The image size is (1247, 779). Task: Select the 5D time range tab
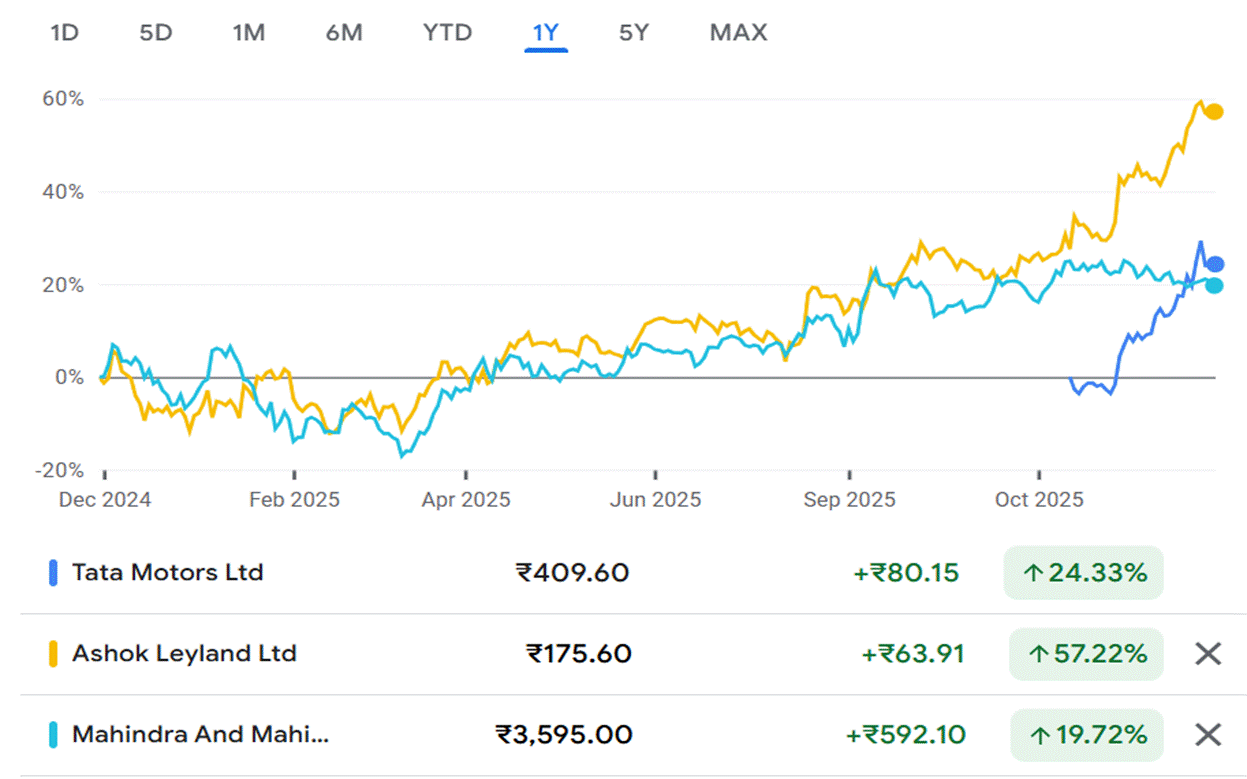(155, 33)
